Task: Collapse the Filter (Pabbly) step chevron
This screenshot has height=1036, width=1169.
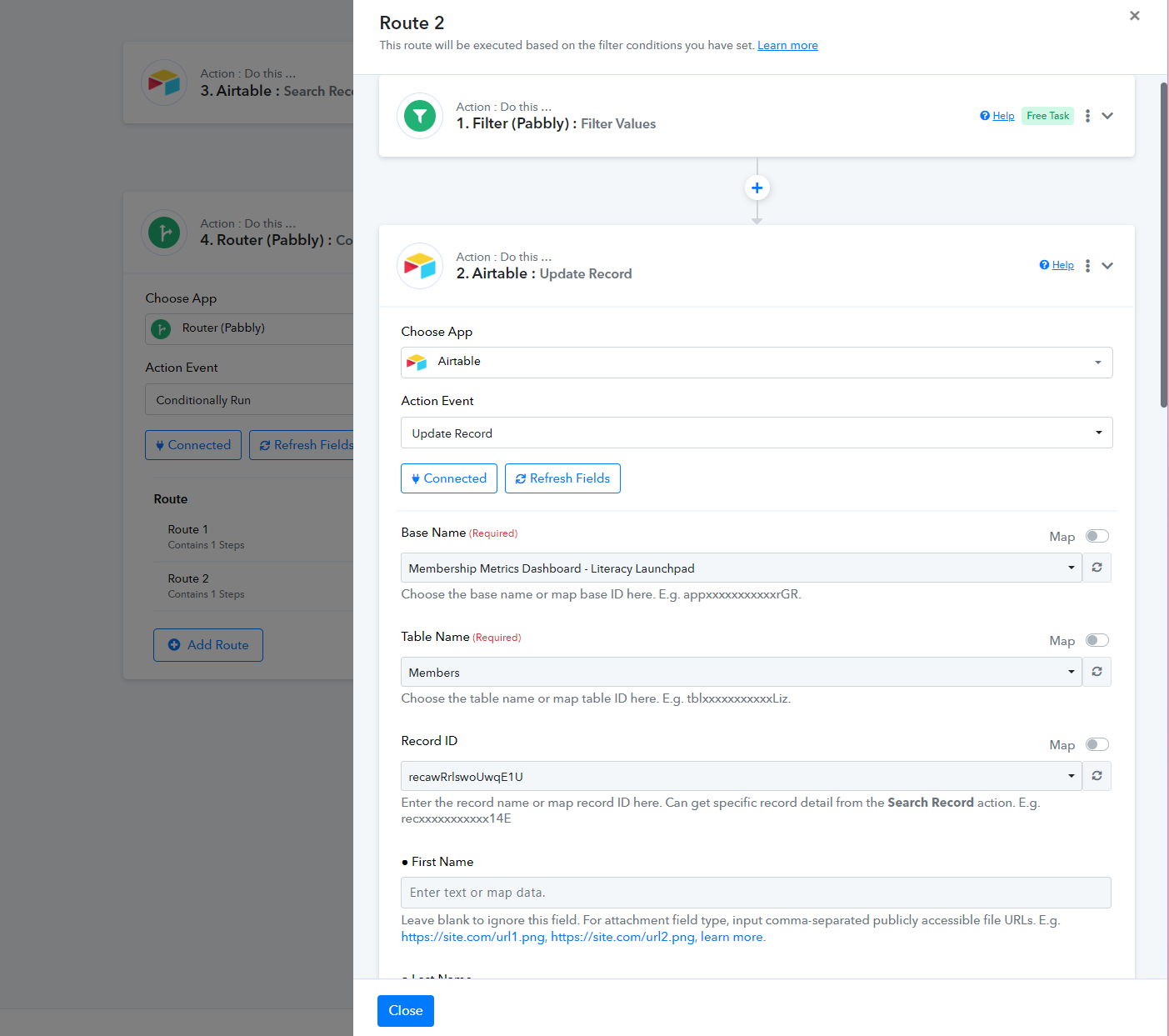Action: (x=1107, y=116)
